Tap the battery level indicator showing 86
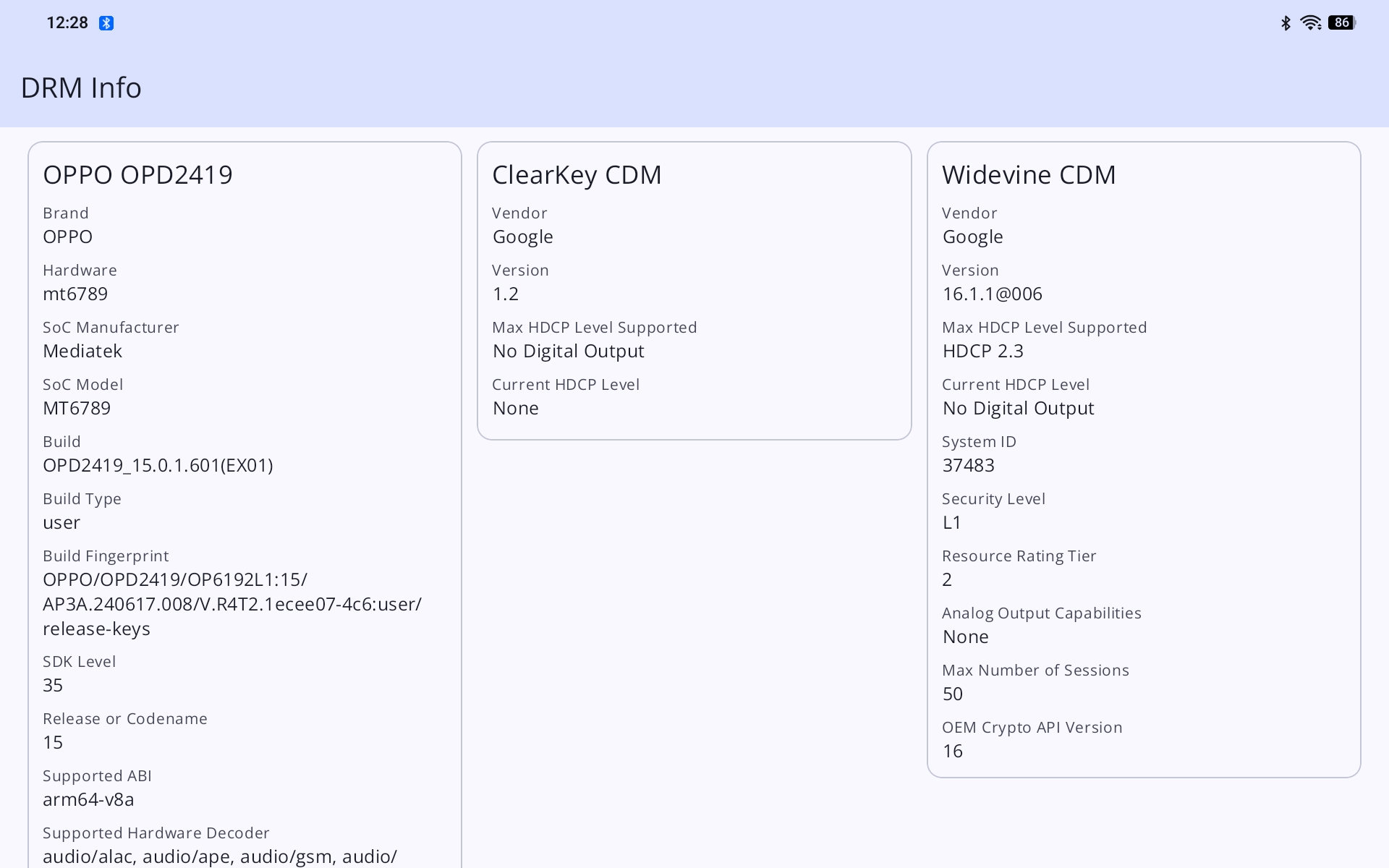 pos(1342,23)
